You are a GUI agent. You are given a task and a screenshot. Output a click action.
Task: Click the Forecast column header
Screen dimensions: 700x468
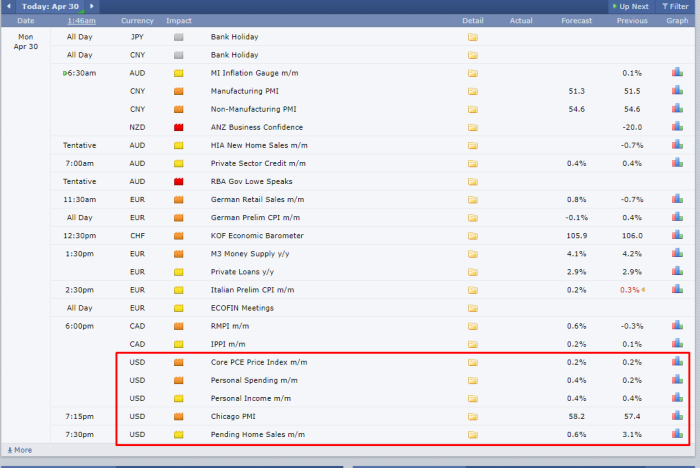[x=576, y=21]
